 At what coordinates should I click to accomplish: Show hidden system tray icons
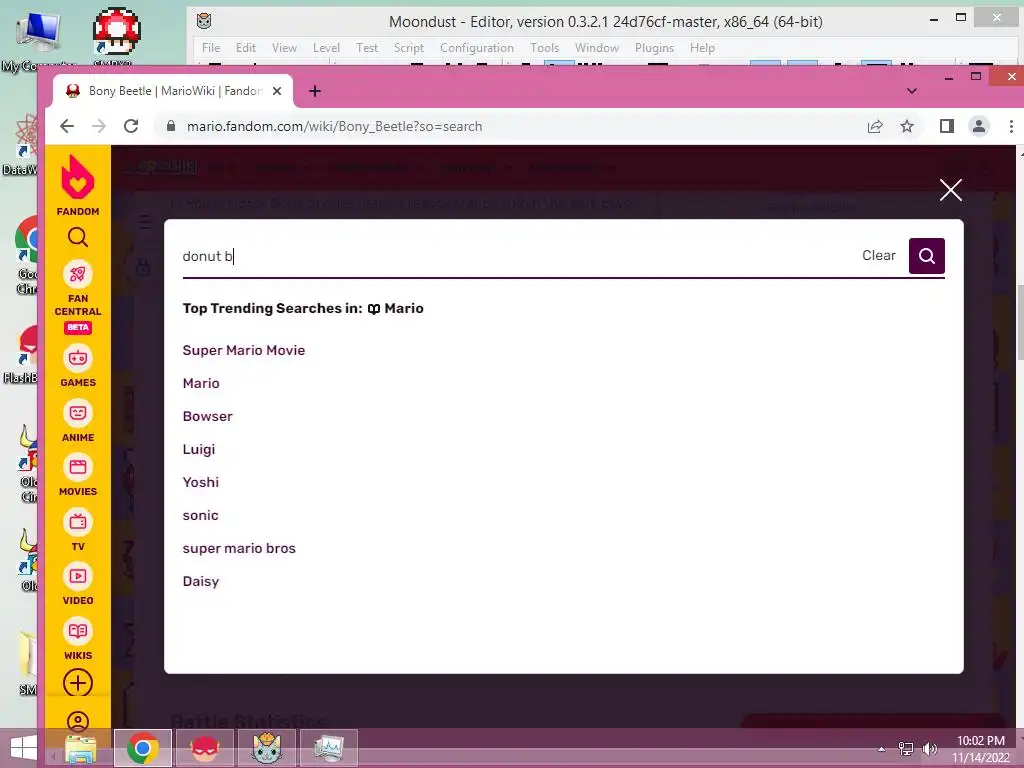tap(881, 749)
